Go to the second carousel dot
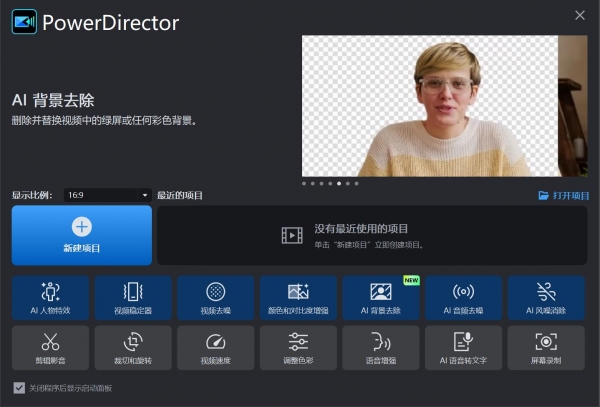This screenshot has height=407, width=600. 313,184
